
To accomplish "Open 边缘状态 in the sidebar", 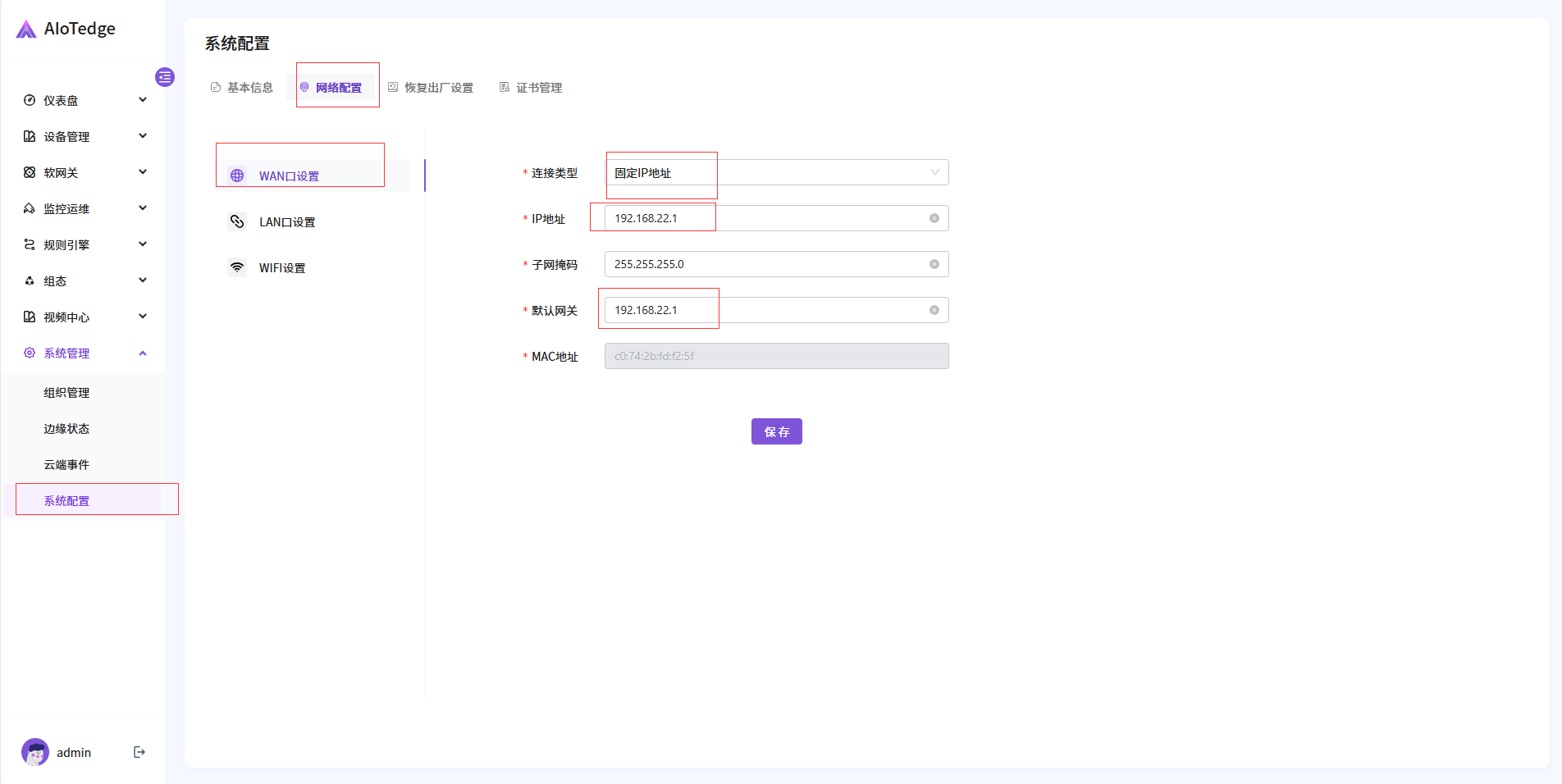I will [66, 429].
